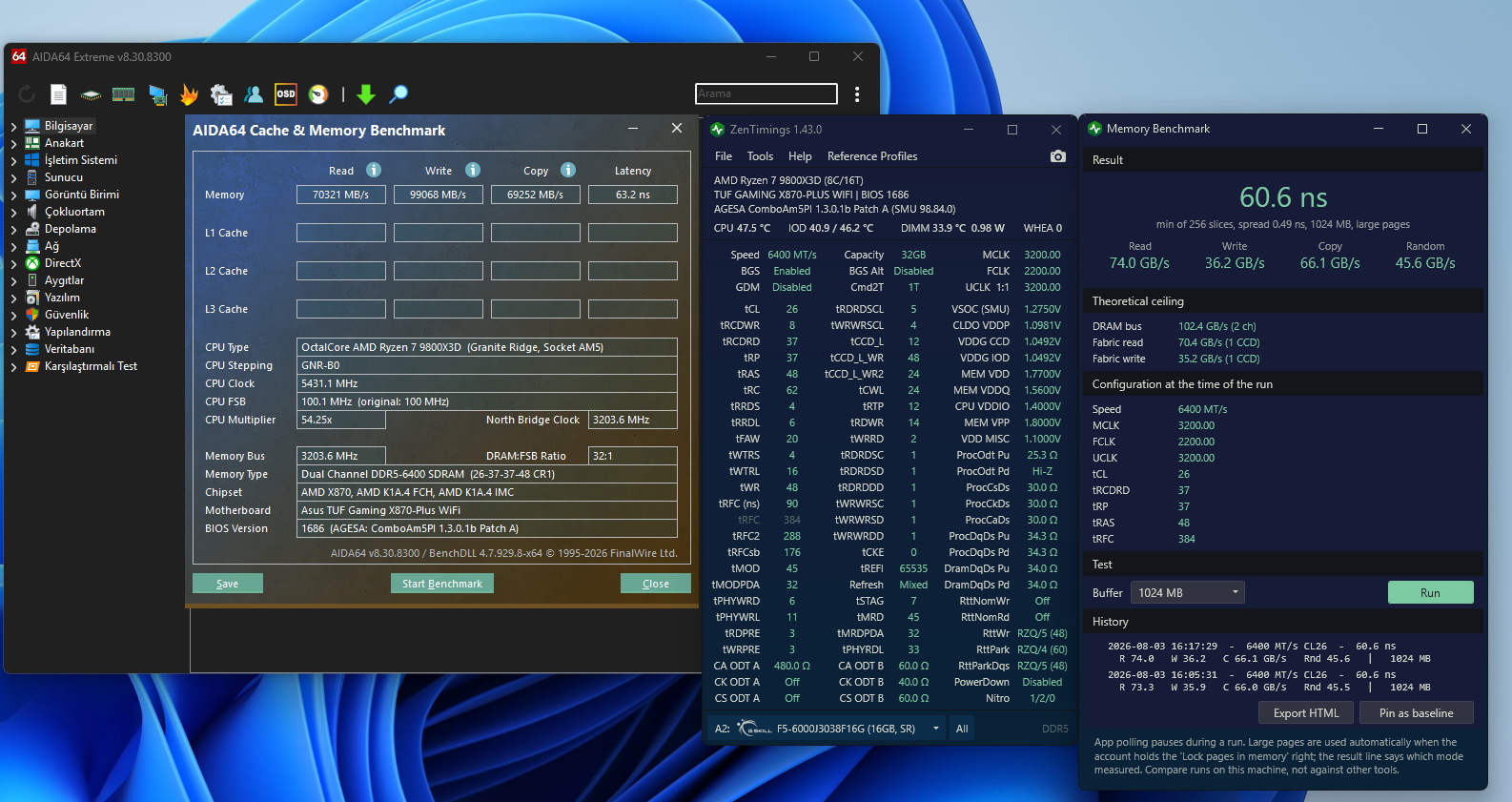This screenshot has width=1512, height=802.
Task: Open the gear-and-checklist preferences icon
Action: pos(221,93)
